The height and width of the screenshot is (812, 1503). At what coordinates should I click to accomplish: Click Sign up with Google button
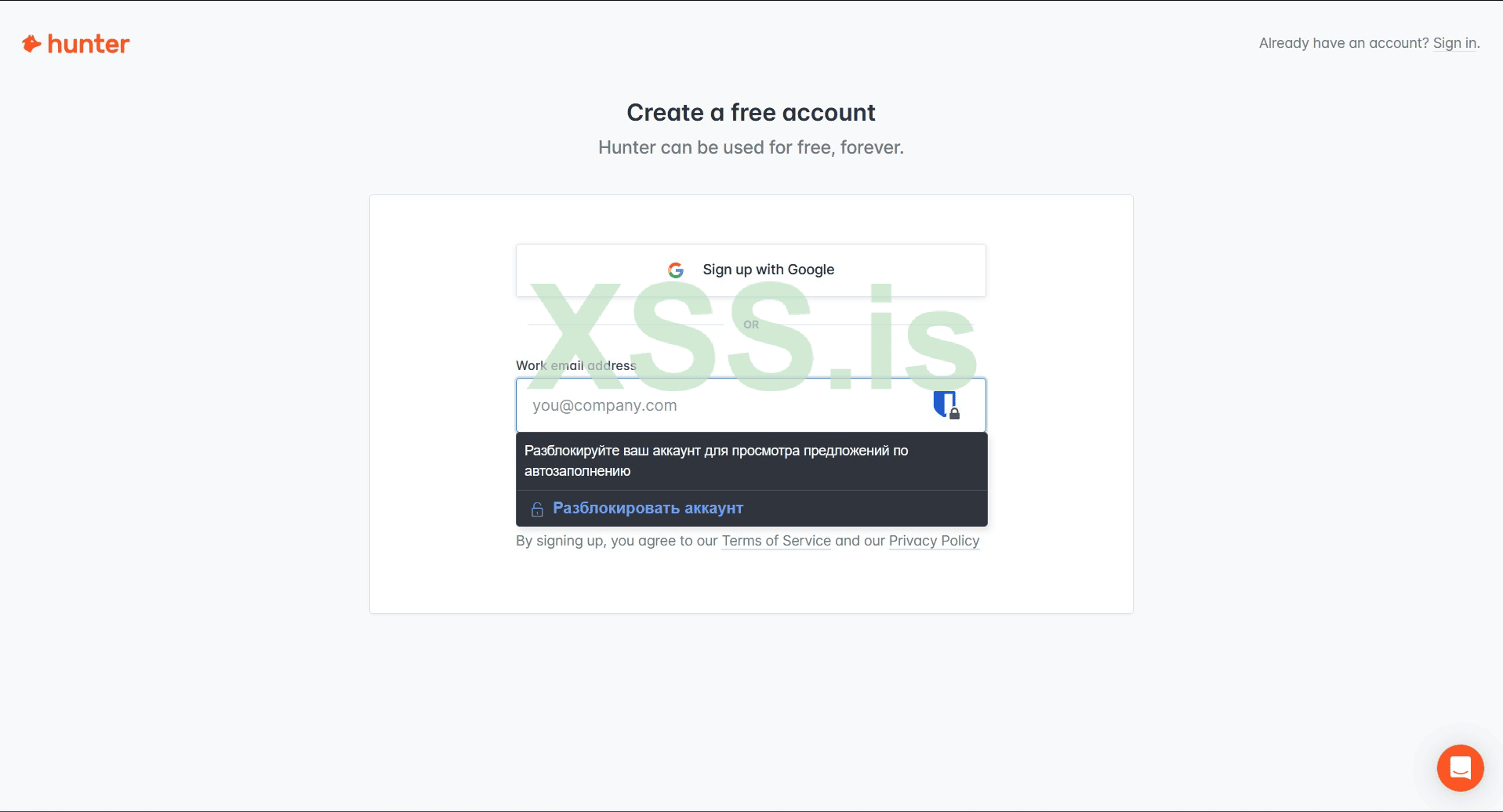pyautogui.click(x=750, y=270)
